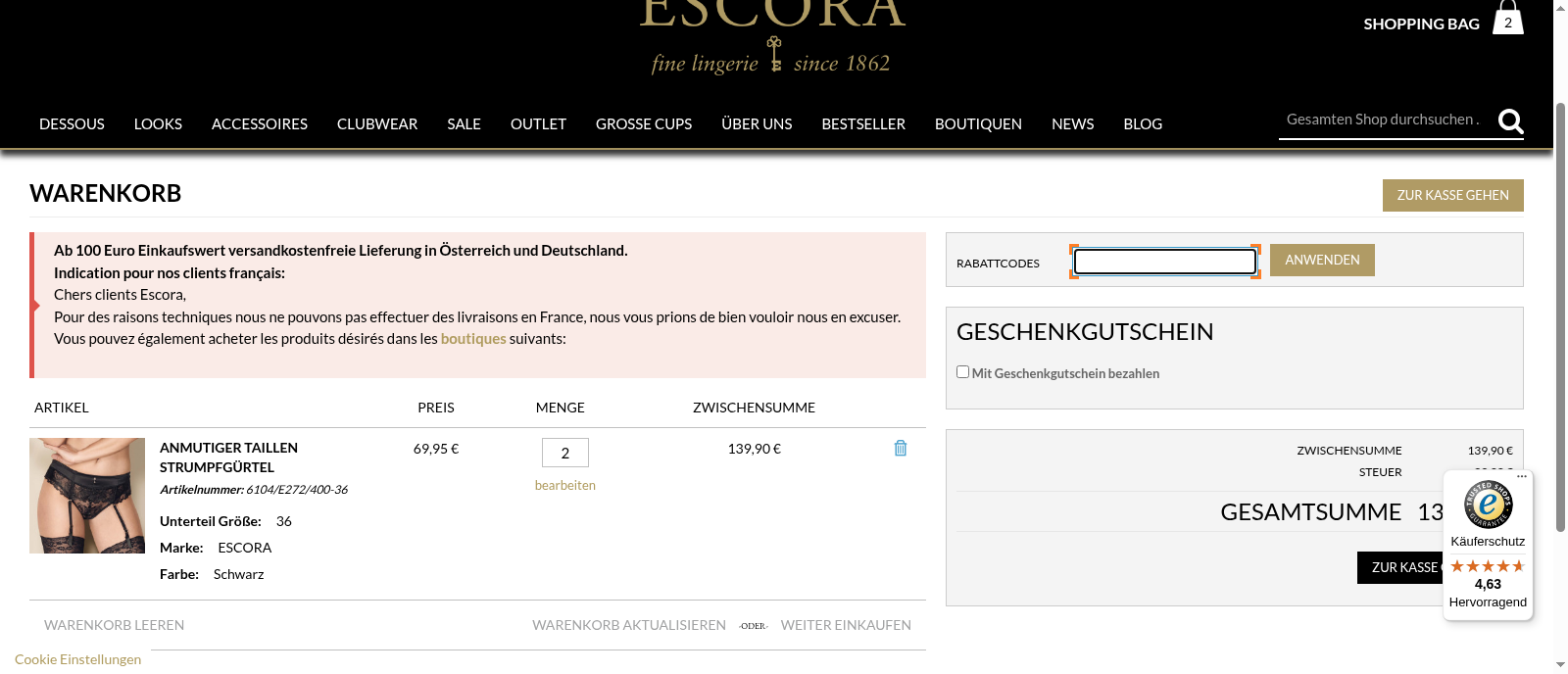
Task: Open the boutiques link in notice
Action: [473, 339]
